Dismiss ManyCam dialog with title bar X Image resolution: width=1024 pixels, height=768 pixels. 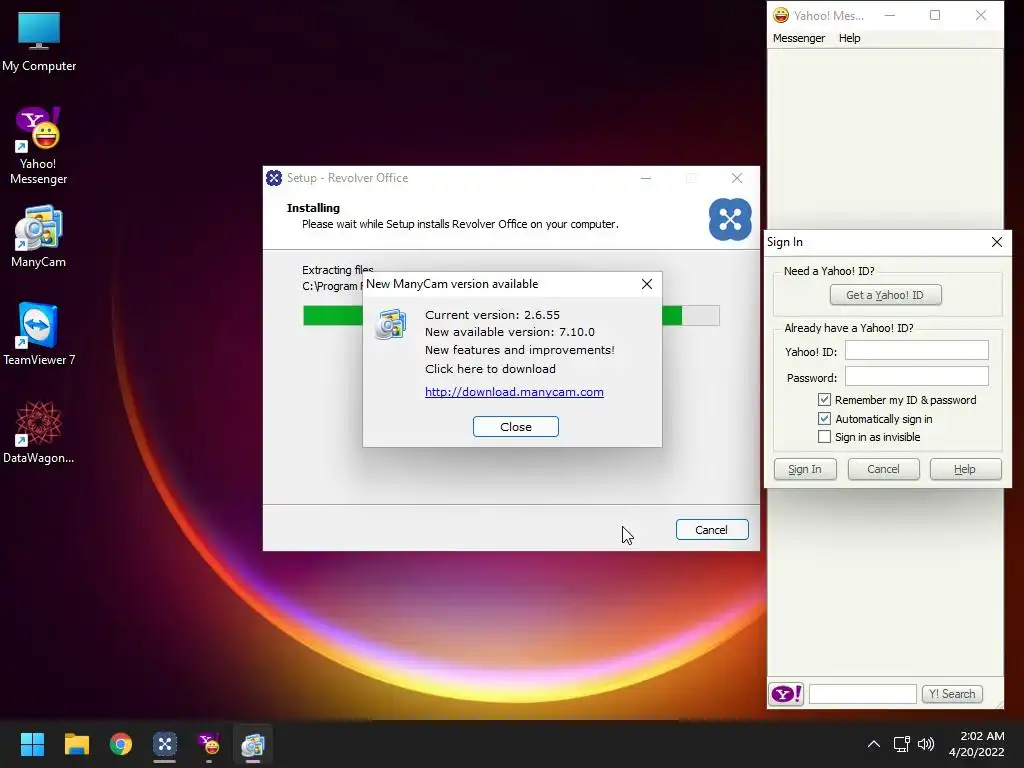pyautogui.click(x=647, y=284)
